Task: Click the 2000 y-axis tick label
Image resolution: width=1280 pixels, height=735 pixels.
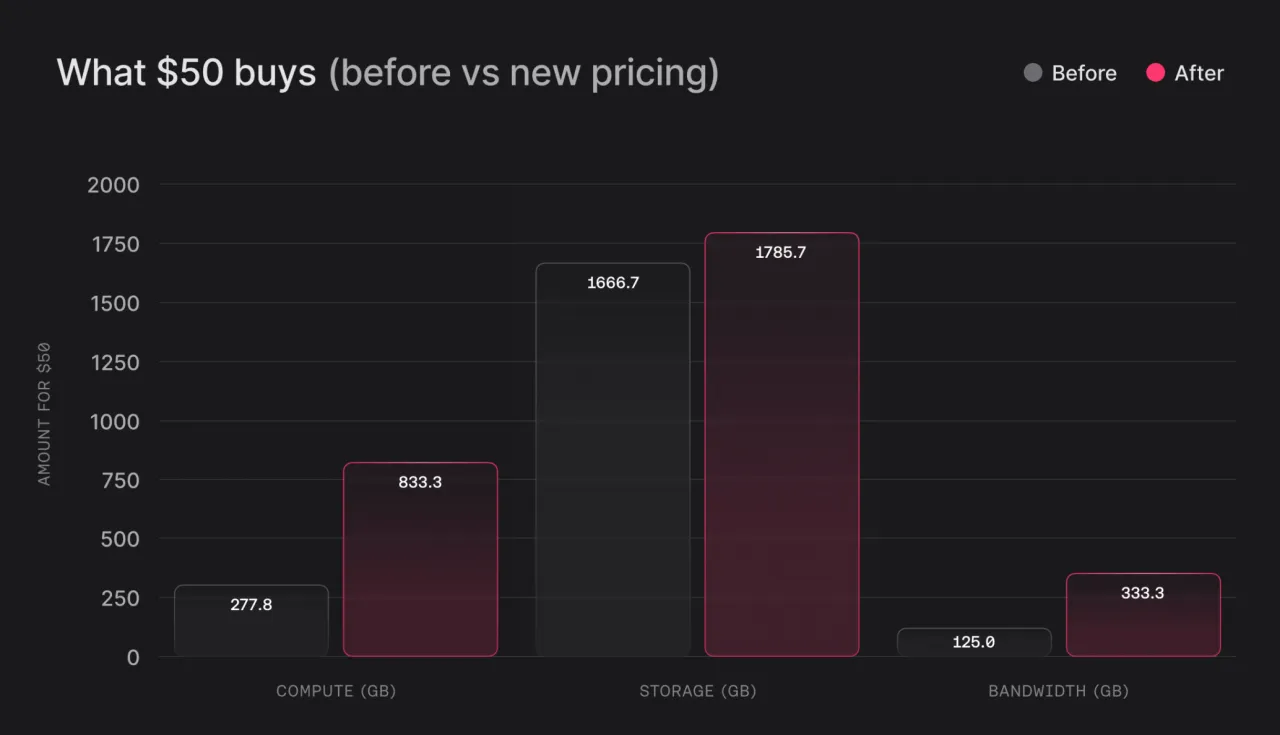Action: click(115, 185)
